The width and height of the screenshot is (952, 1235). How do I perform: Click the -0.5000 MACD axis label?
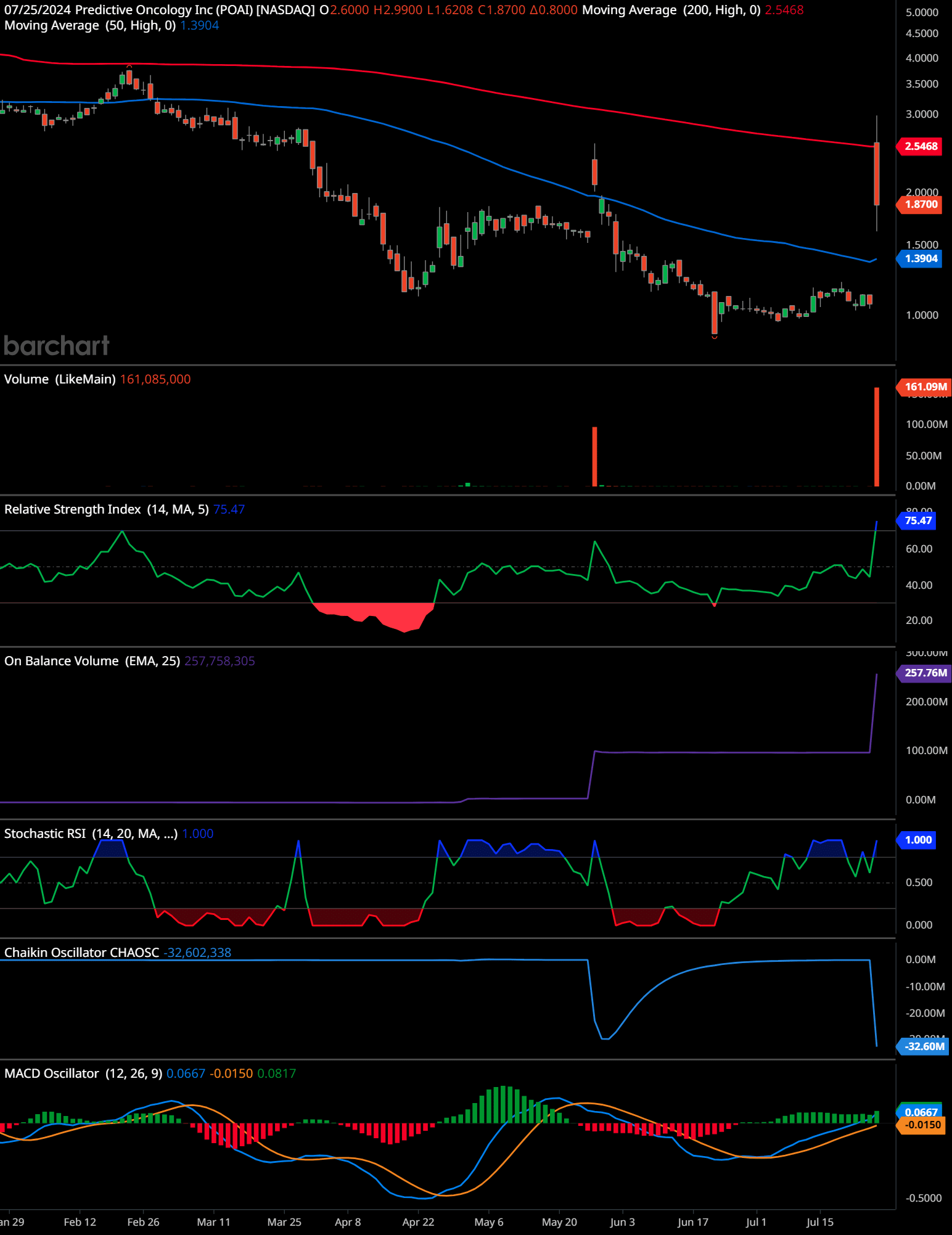tap(923, 1198)
